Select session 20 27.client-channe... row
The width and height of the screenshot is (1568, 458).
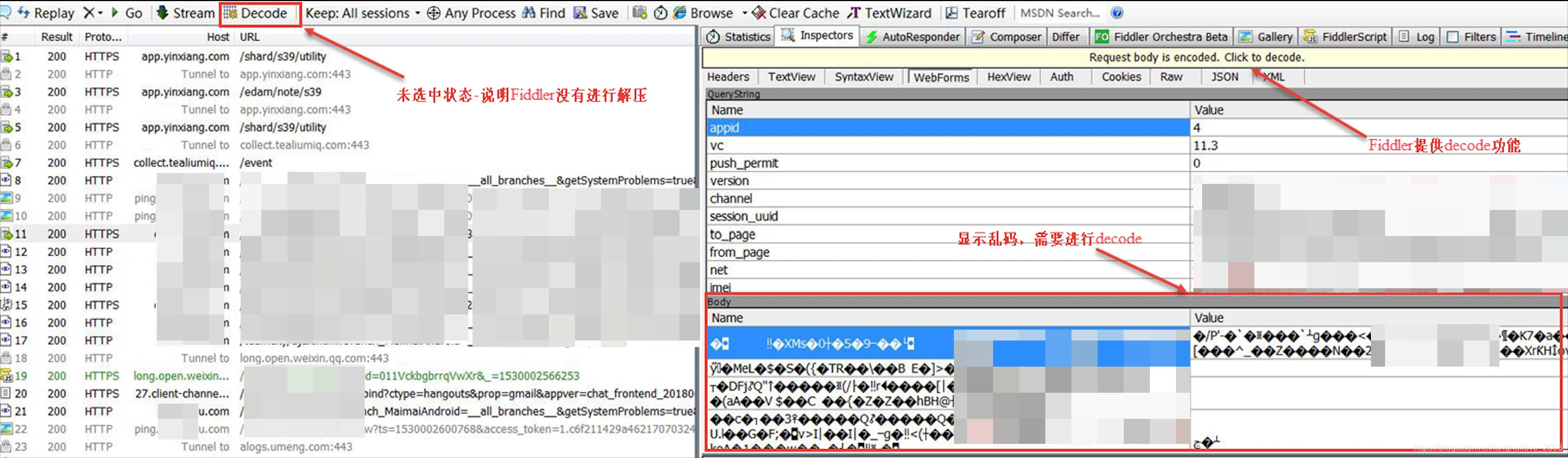347,393
